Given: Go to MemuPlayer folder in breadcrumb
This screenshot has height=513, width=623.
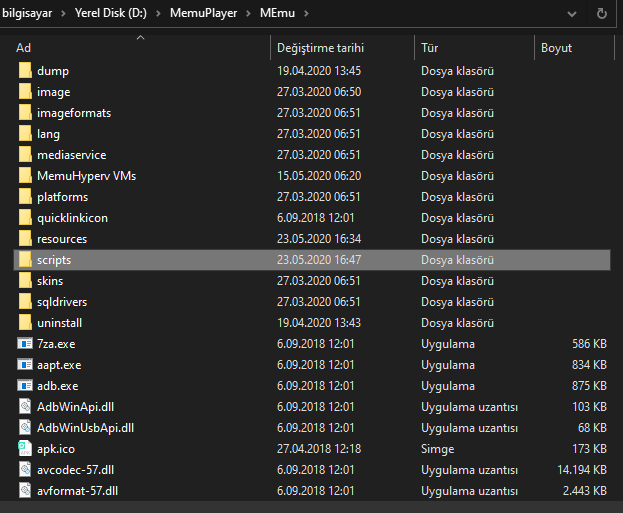Looking at the screenshot, I should point(212,15).
